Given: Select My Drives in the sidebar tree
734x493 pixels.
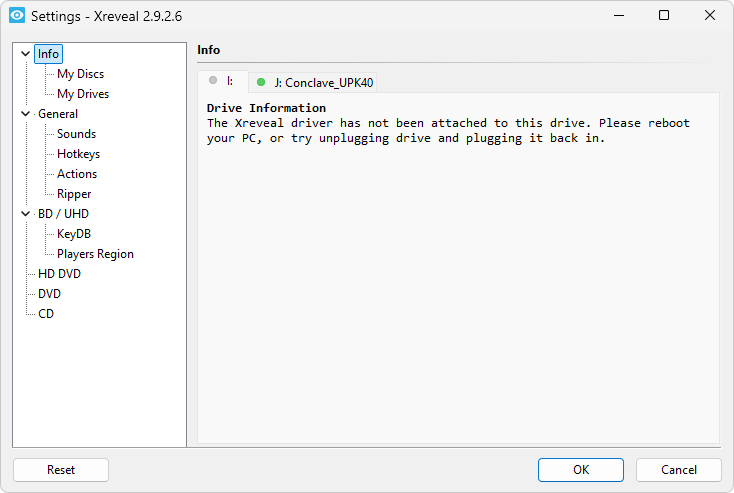Looking at the screenshot, I should click(x=83, y=94).
